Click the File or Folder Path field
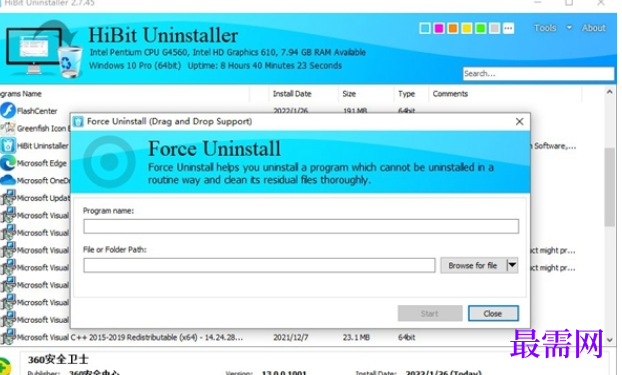622x375 pixels. point(259,265)
